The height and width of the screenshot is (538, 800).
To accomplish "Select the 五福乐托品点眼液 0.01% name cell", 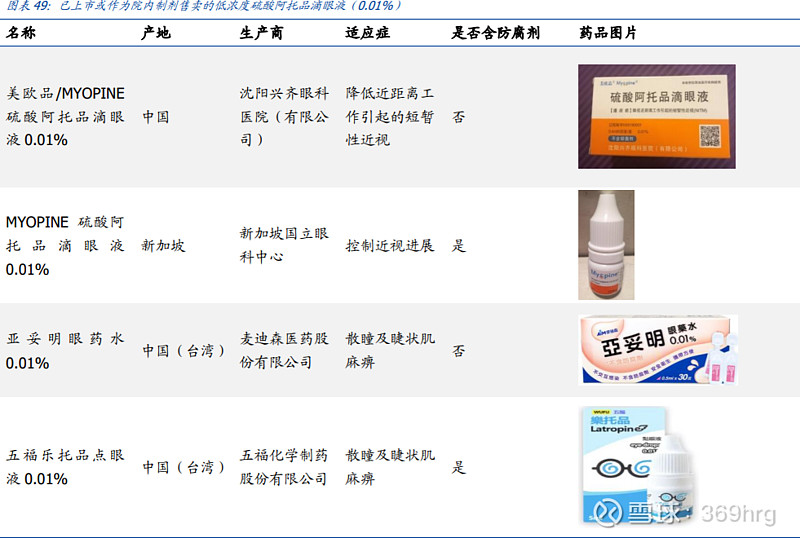I will (65, 467).
